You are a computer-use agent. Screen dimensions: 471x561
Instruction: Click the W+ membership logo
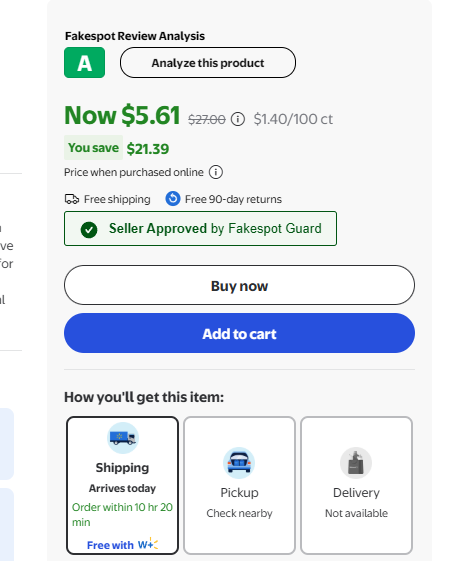click(x=148, y=544)
